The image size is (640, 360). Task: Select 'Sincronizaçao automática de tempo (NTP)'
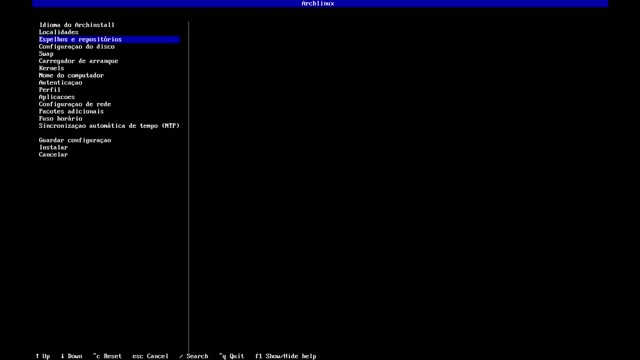coord(109,126)
